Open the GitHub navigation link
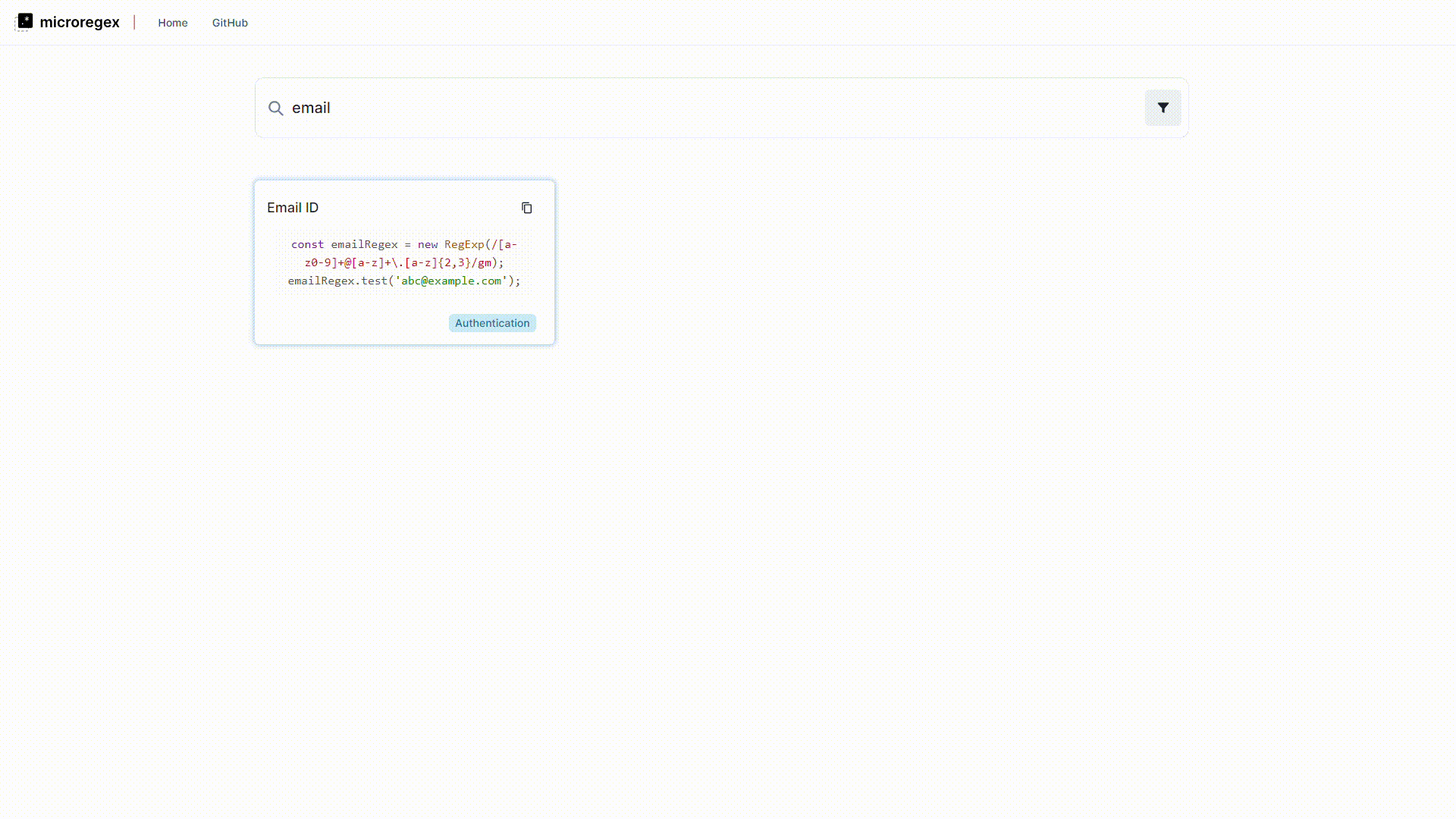 [229, 22]
